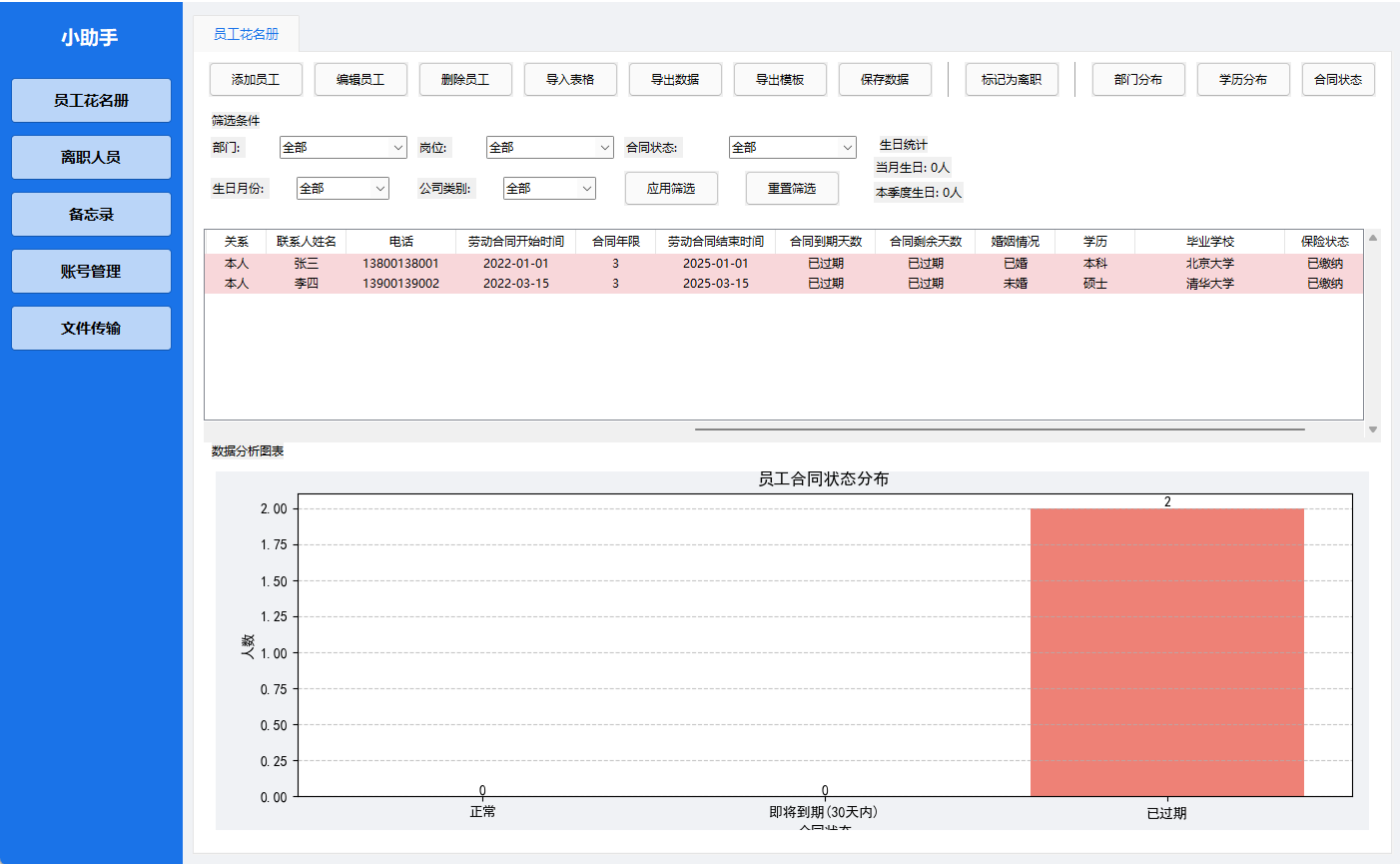
Task: Open the 导入表格 import function
Action: coord(570,79)
